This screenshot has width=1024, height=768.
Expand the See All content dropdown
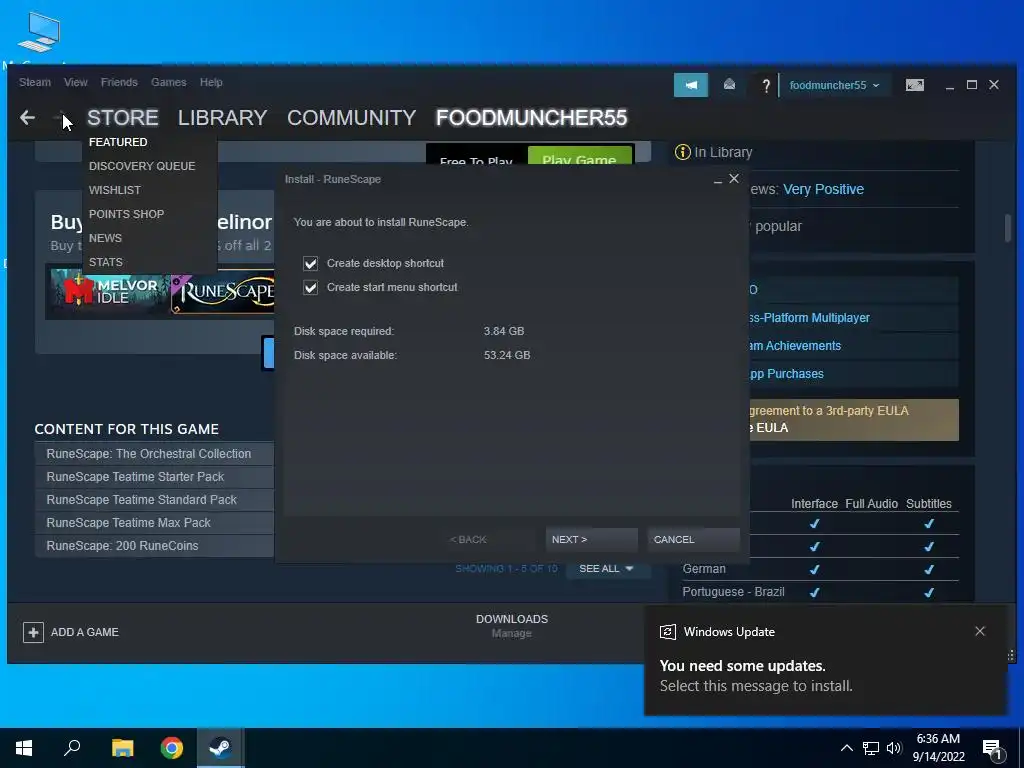coord(606,569)
